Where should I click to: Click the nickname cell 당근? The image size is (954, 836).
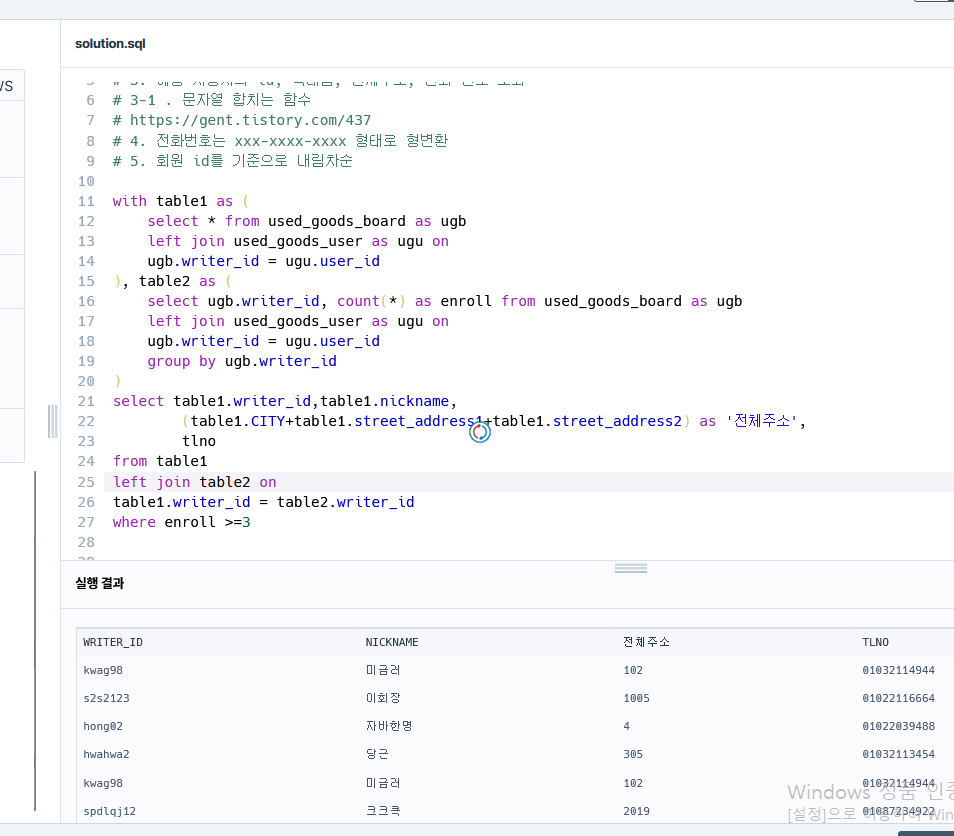tap(377, 754)
